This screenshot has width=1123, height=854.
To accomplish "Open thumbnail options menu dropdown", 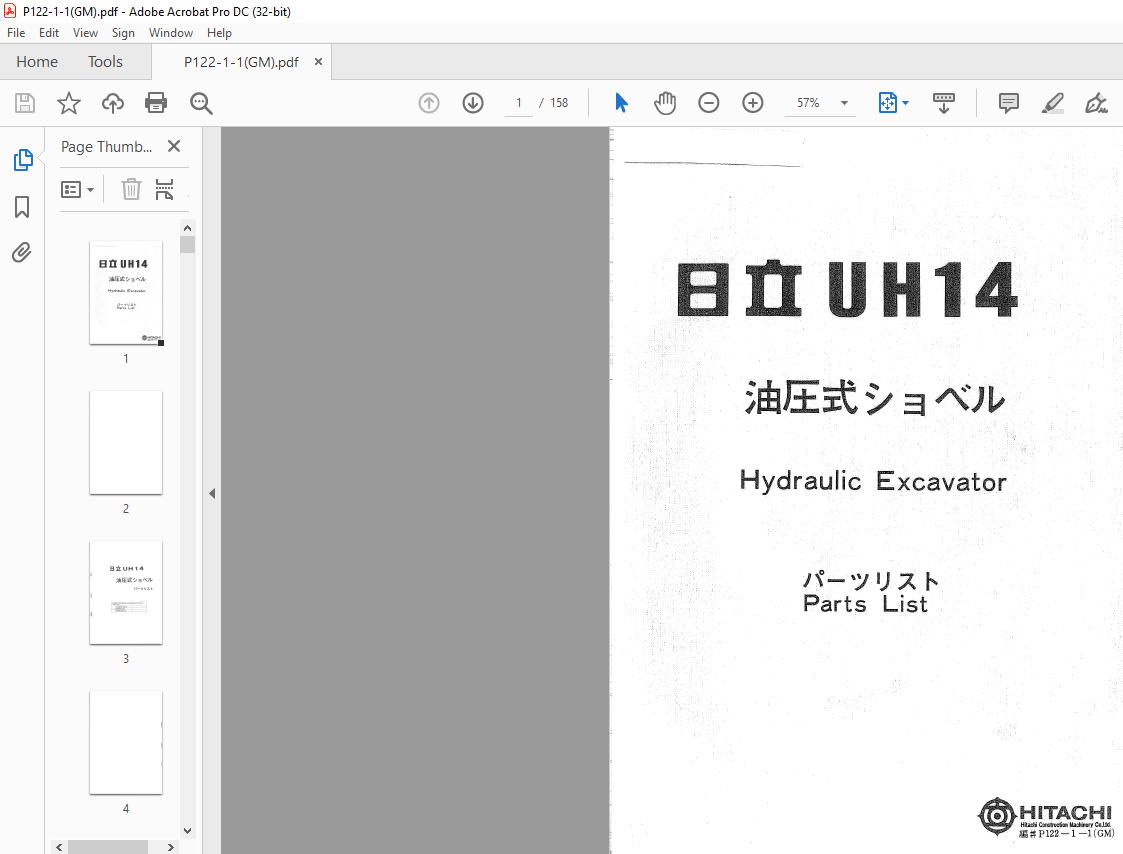I will 77,190.
